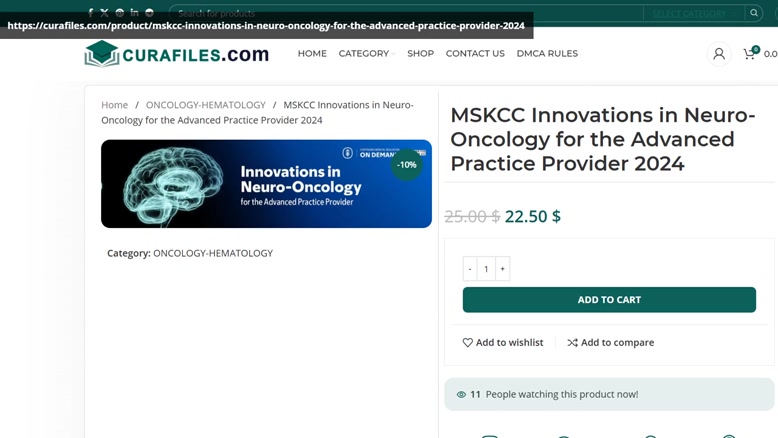The height and width of the screenshot is (438, 778).
Task: Click the product quantity input field
Action: point(486,268)
